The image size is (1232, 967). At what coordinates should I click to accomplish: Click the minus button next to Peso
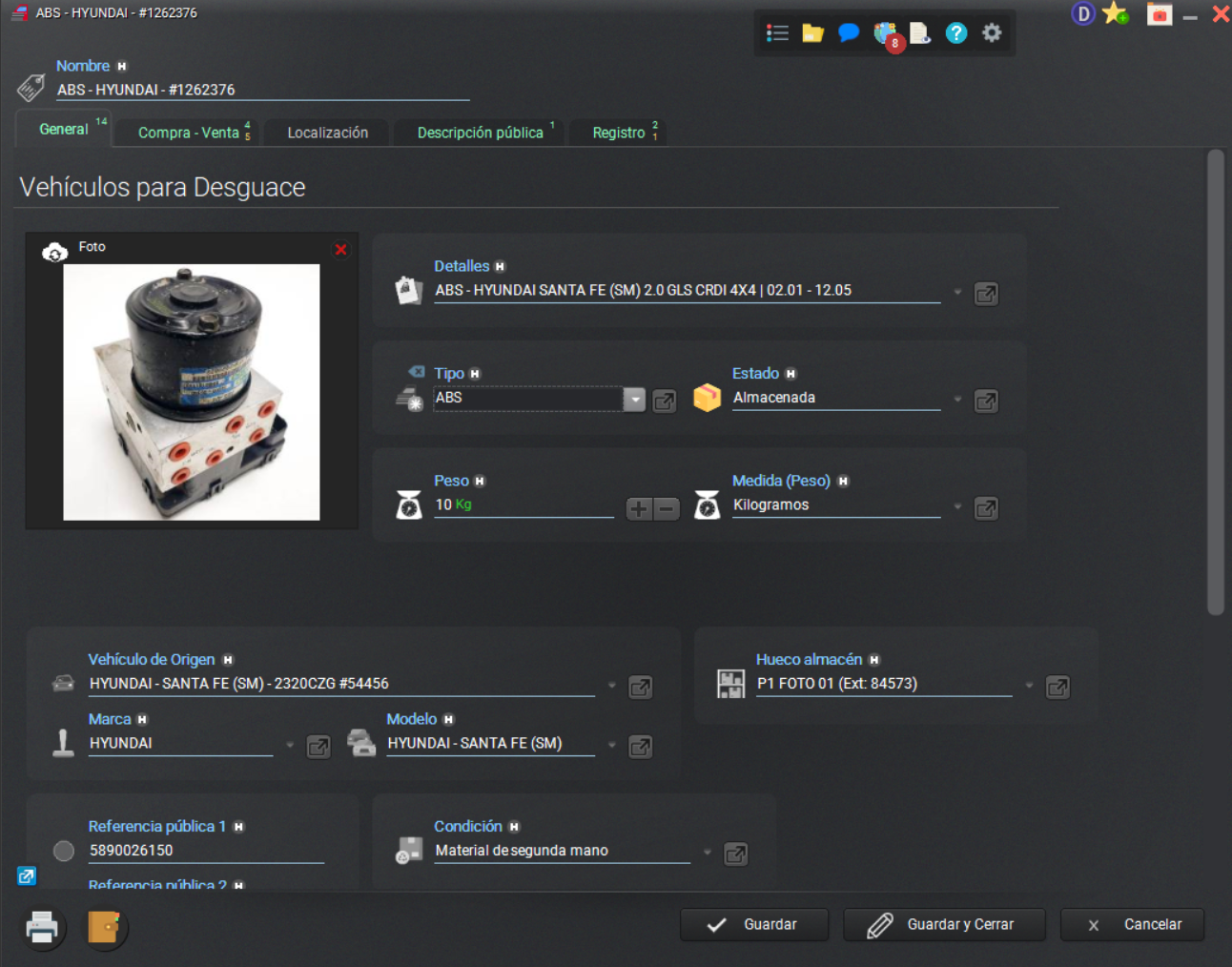pyautogui.click(x=667, y=509)
